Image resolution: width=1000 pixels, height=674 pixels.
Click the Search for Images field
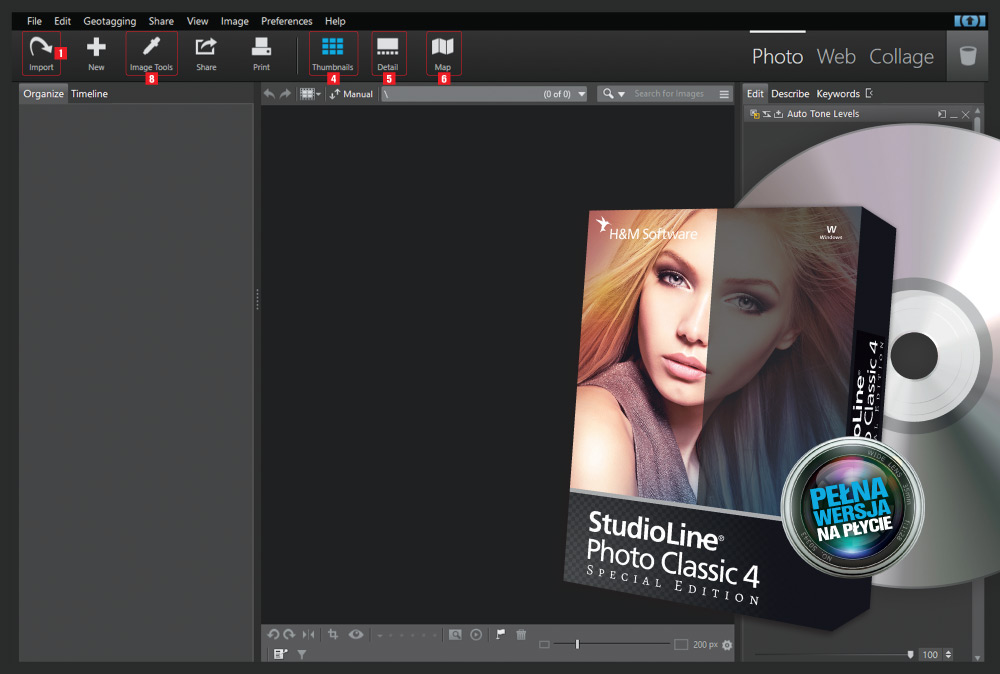pyautogui.click(x=668, y=93)
